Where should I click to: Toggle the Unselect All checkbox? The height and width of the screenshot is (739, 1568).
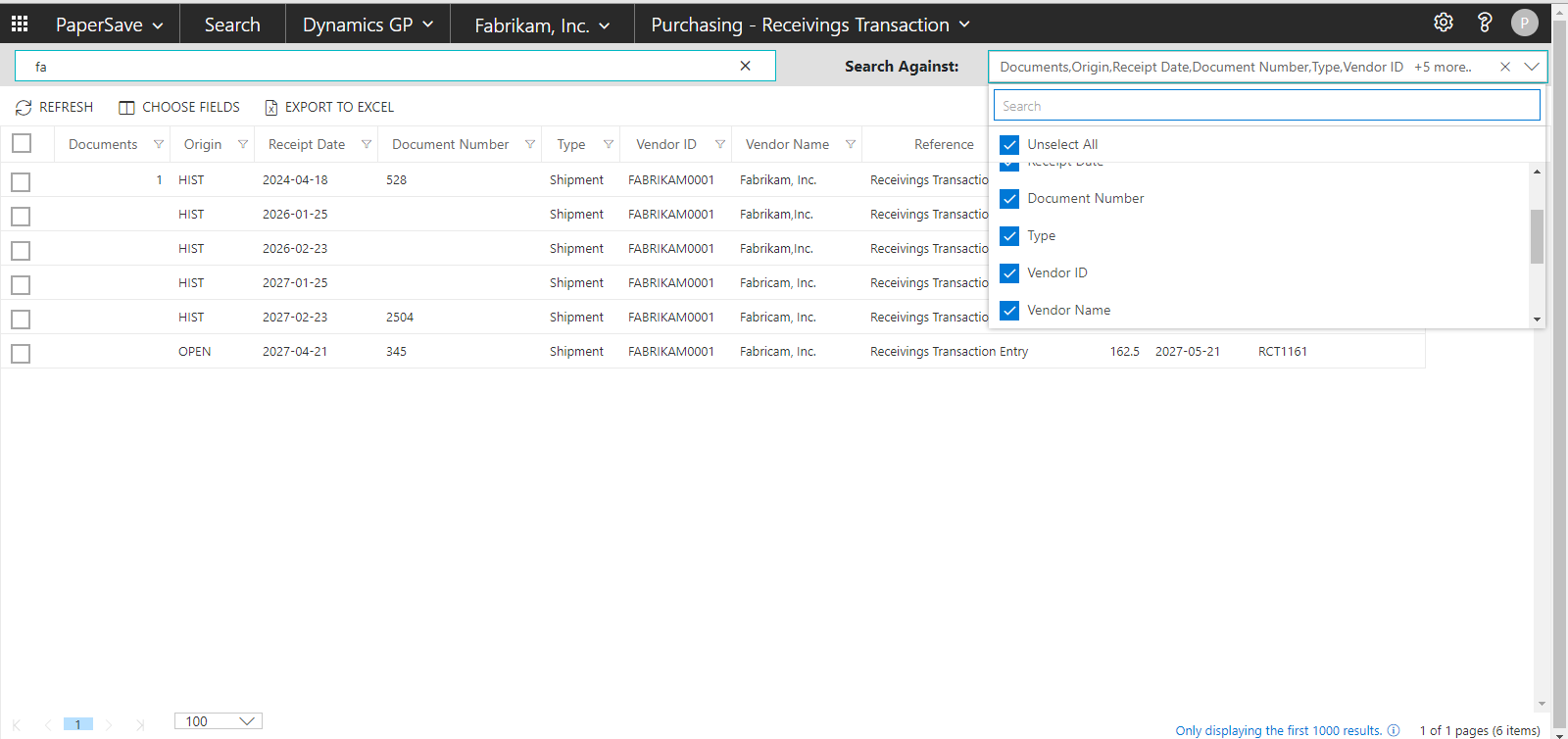[1009, 145]
